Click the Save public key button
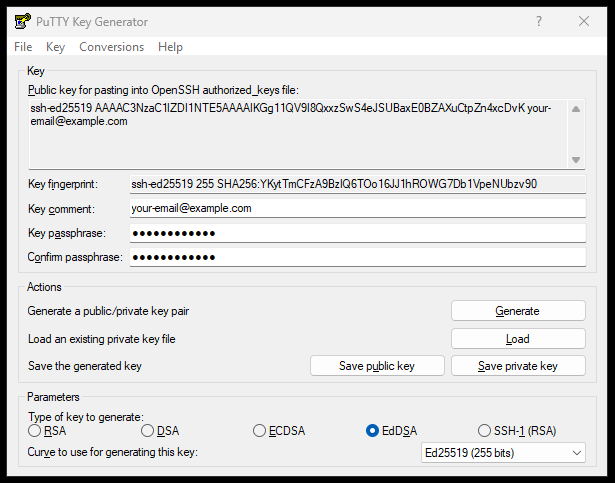 point(376,366)
